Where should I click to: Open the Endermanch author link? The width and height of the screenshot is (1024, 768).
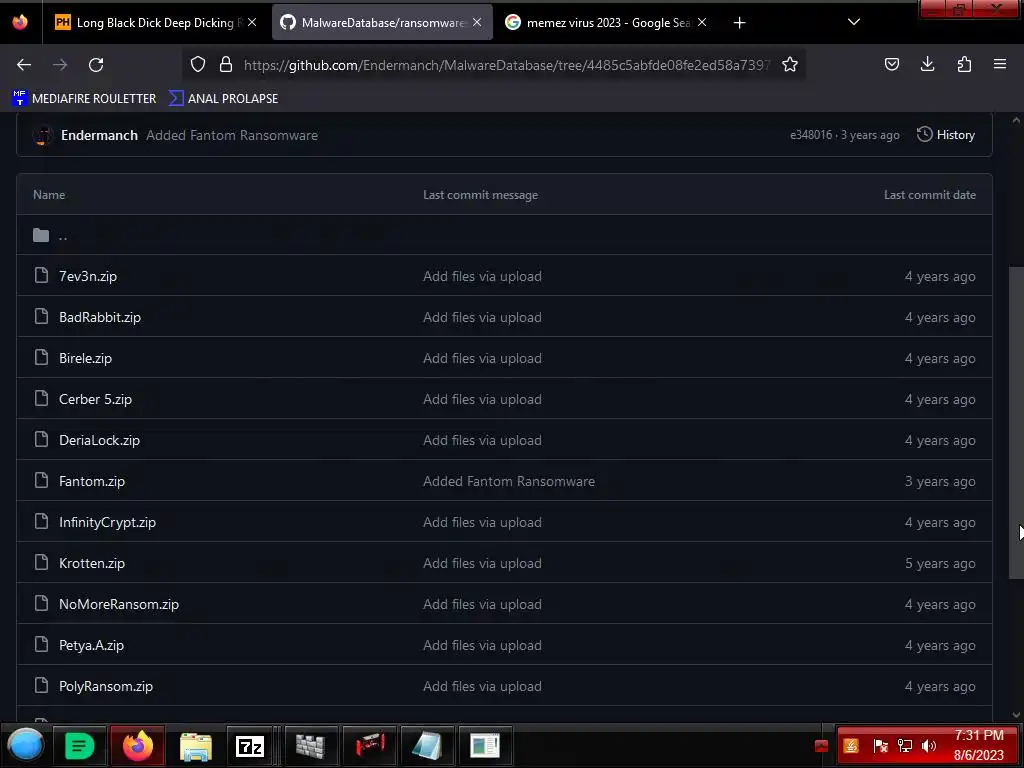coord(99,135)
